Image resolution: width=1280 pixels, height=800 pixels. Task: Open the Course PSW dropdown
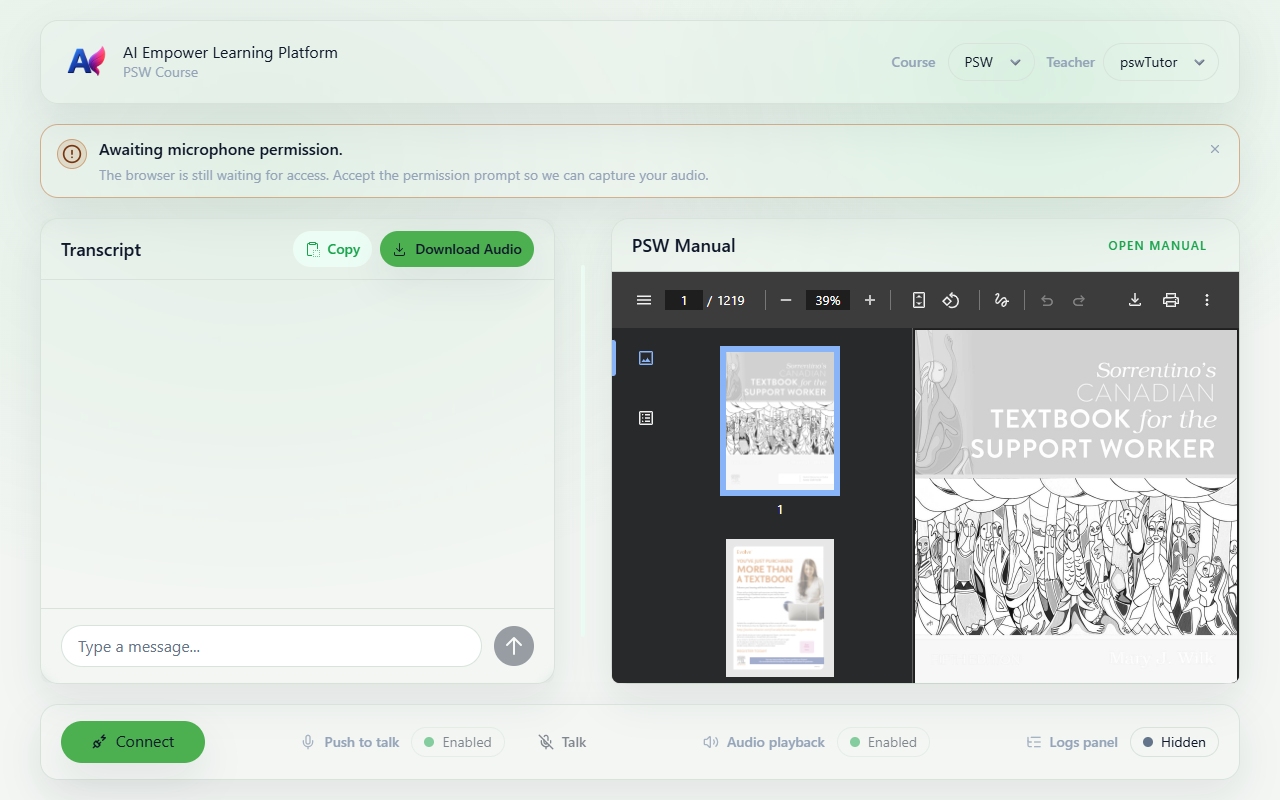click(x=991, y=62)
